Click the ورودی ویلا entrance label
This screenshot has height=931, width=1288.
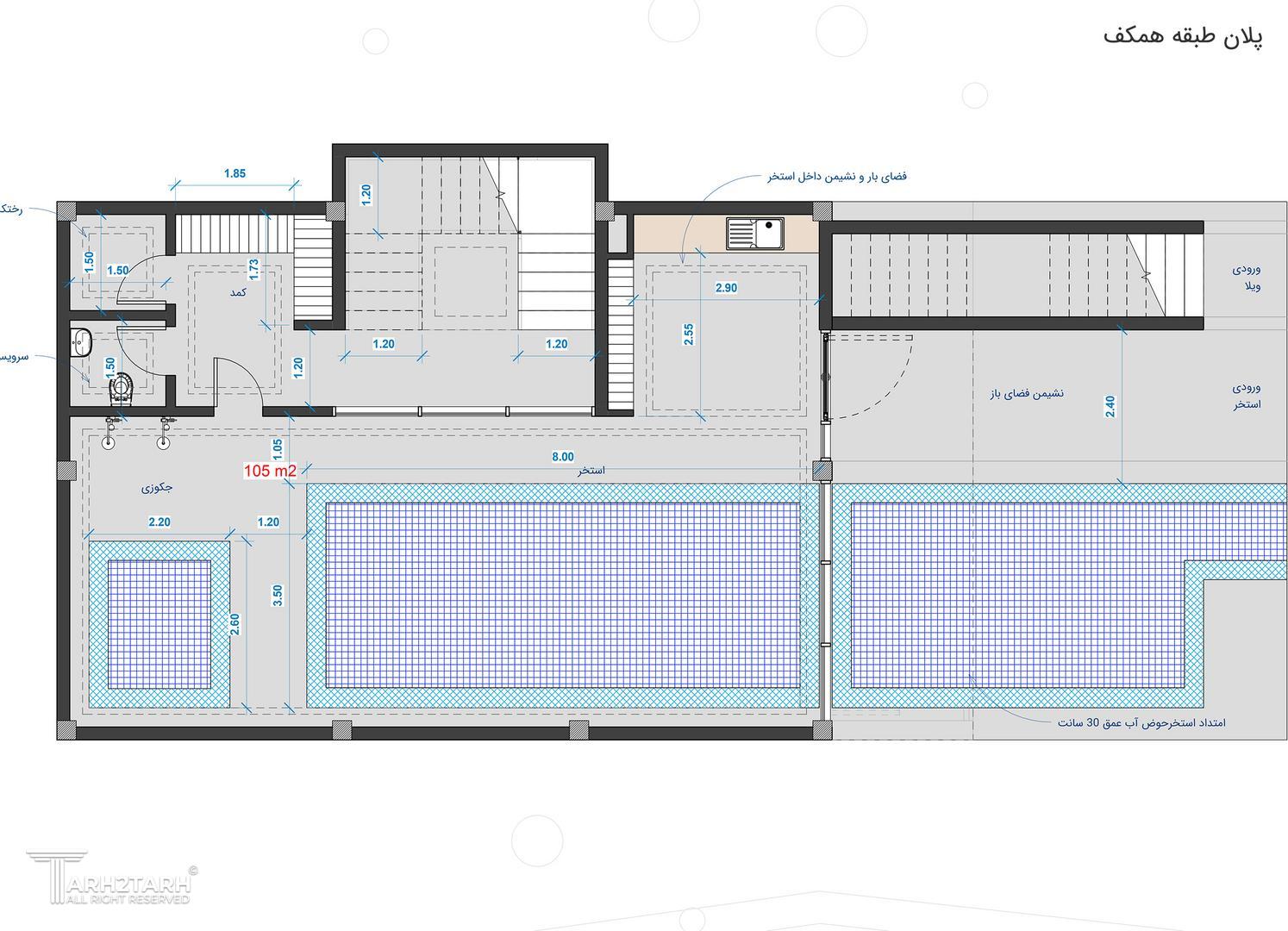(1247, 278)
